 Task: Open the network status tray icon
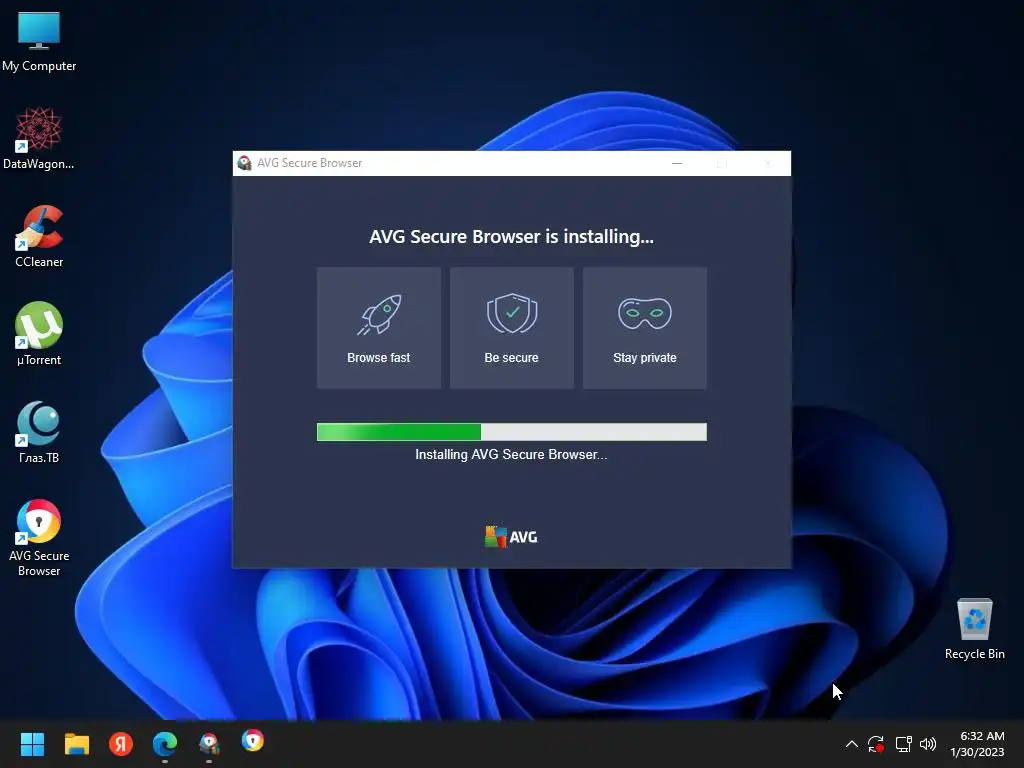[903, 744]
